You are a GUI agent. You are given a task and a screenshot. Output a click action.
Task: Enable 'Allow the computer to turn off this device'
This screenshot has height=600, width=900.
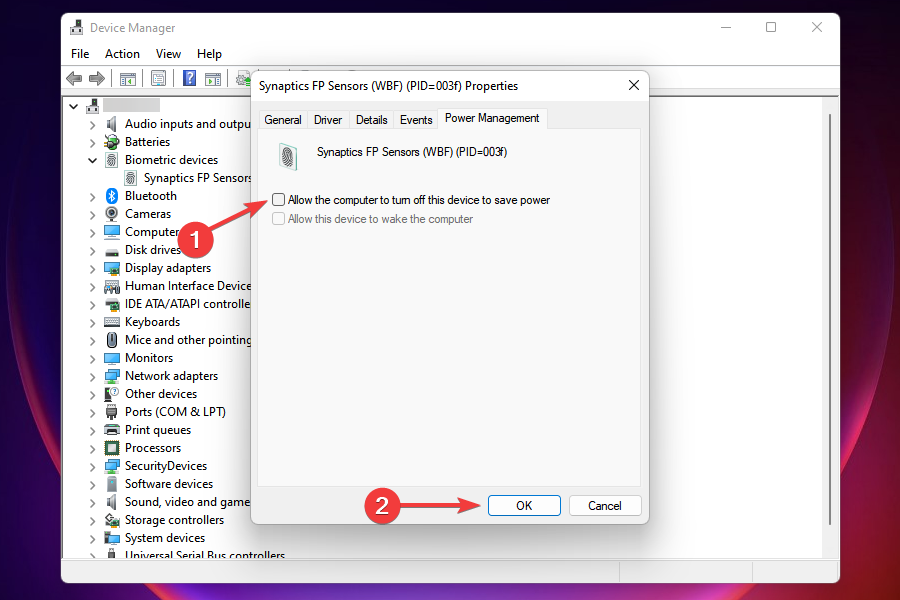point(278,200)
